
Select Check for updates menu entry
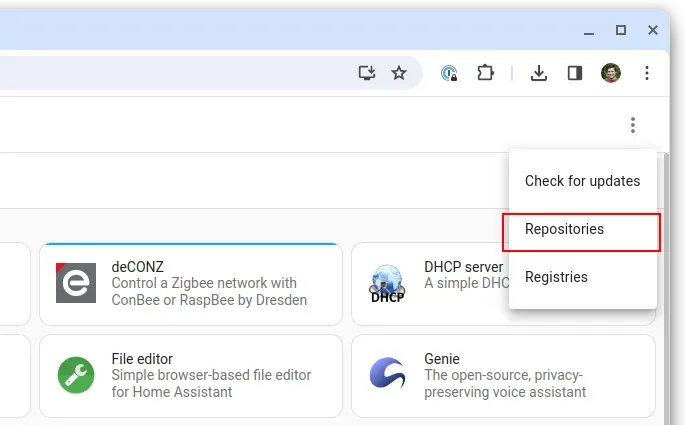[582, 181]
